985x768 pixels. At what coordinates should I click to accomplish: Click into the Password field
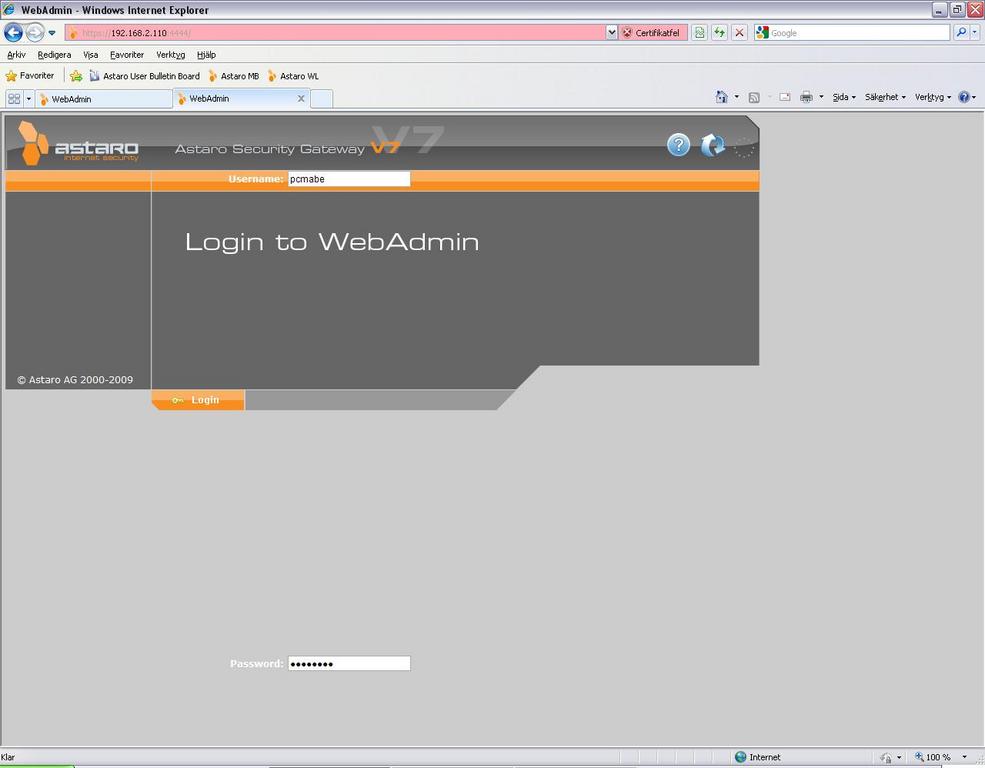click(348, 663)
